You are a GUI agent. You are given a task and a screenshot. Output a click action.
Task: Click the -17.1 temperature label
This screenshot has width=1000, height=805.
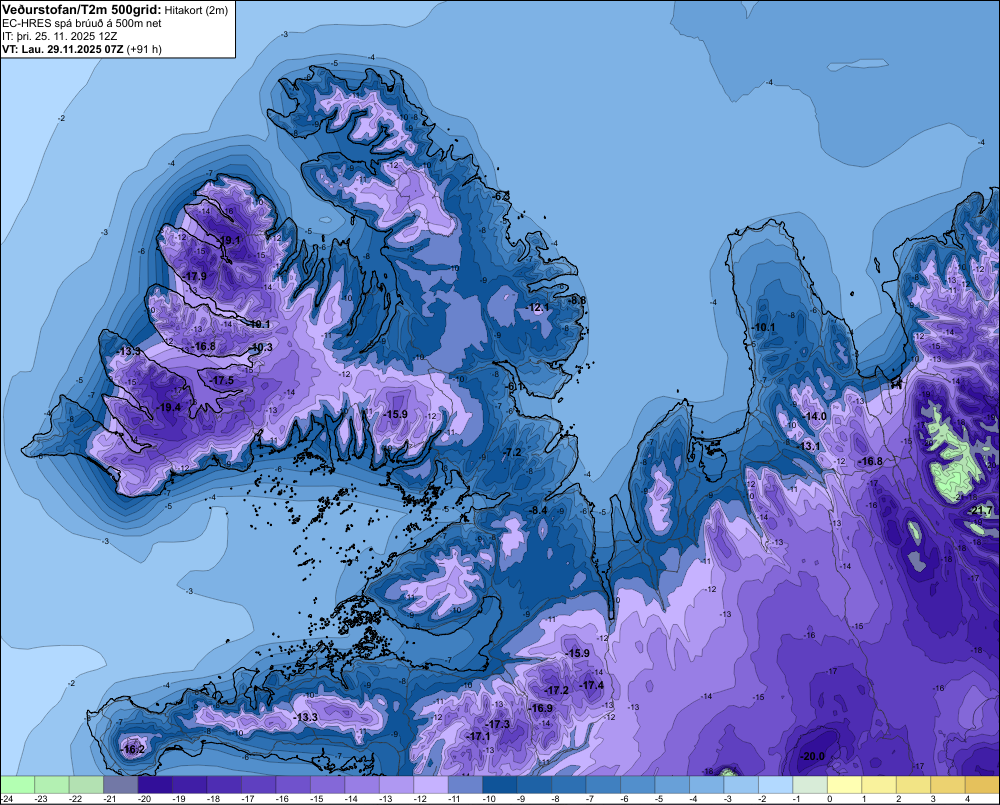(478, 736)
